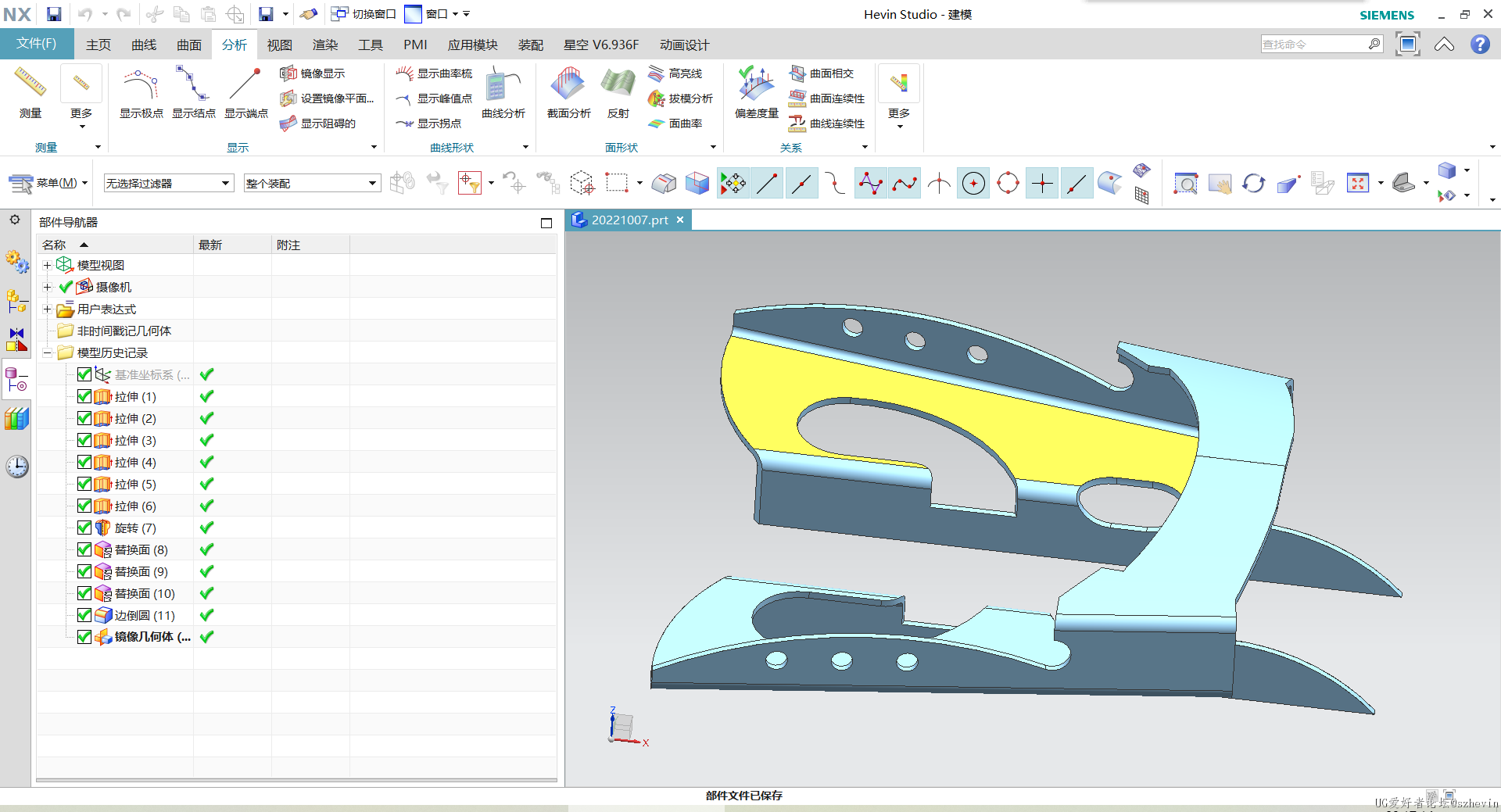Select 镜像显示 mirror display tool
The width and height of the screenshot is (1501, 812).
pos(313,73)
